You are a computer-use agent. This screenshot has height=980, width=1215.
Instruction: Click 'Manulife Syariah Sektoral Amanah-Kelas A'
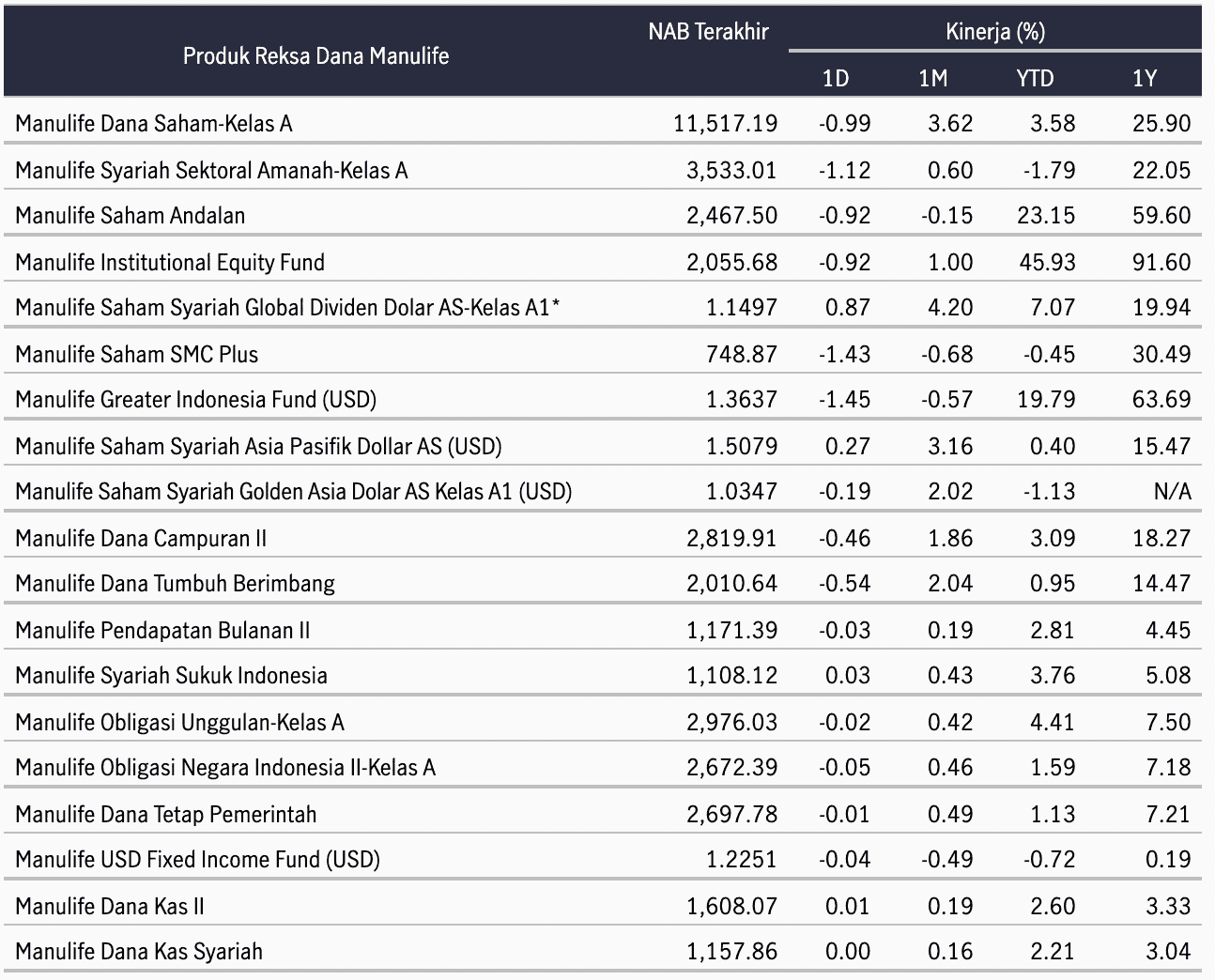[x=211, y=170]
